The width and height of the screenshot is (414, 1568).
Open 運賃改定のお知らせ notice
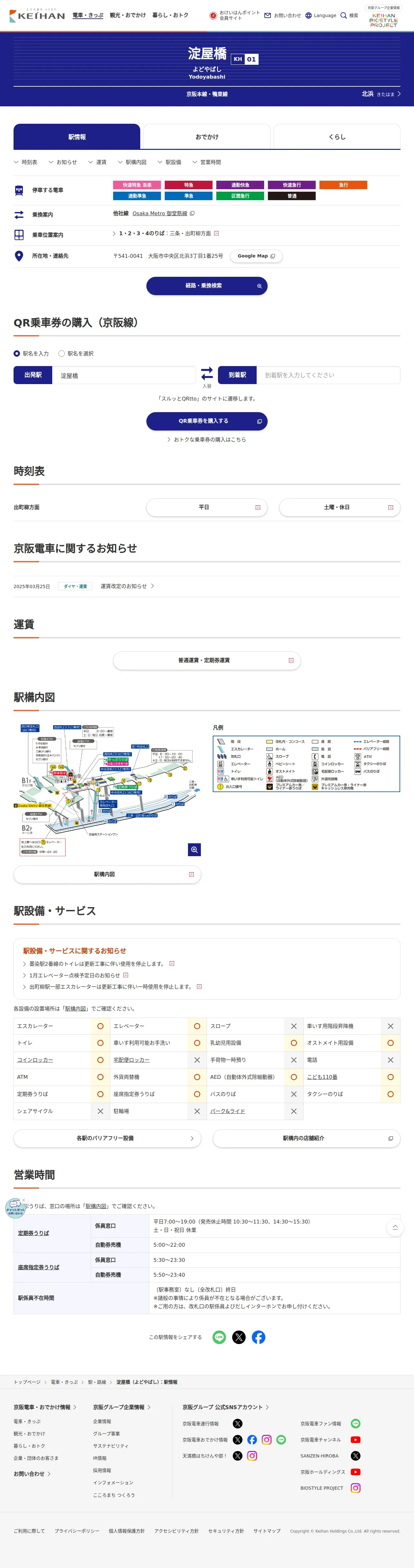pos(127,586)
